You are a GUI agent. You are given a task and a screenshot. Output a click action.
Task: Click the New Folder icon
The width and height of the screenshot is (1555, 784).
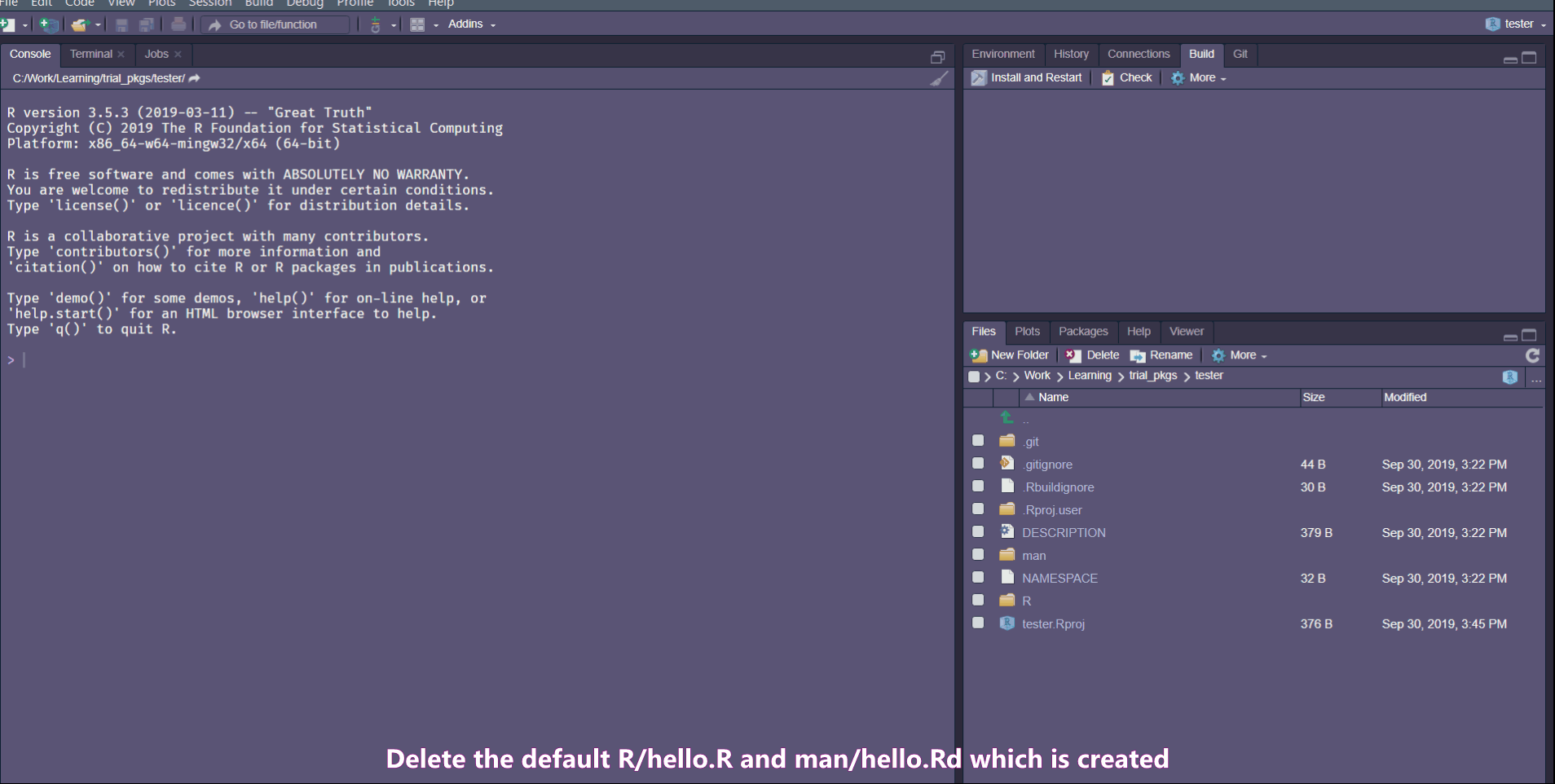coord(979,355)
